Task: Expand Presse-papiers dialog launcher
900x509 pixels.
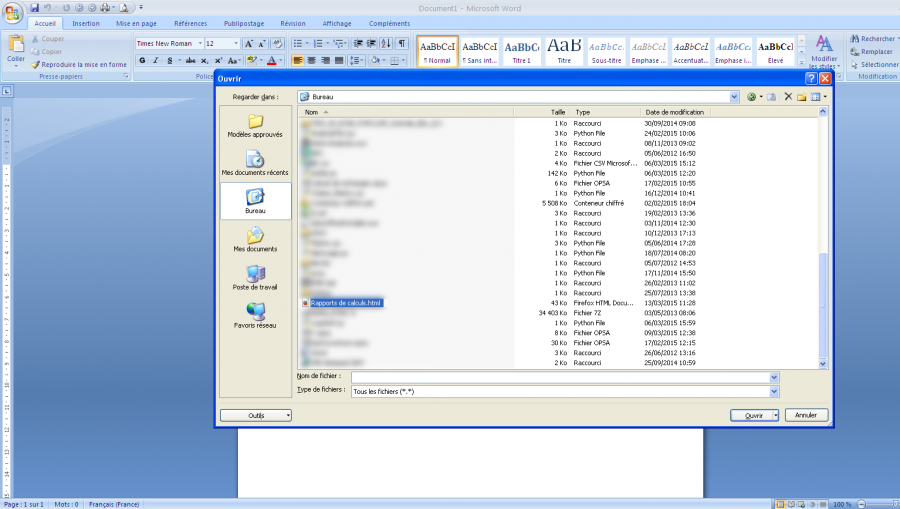Action: (126, 76)
